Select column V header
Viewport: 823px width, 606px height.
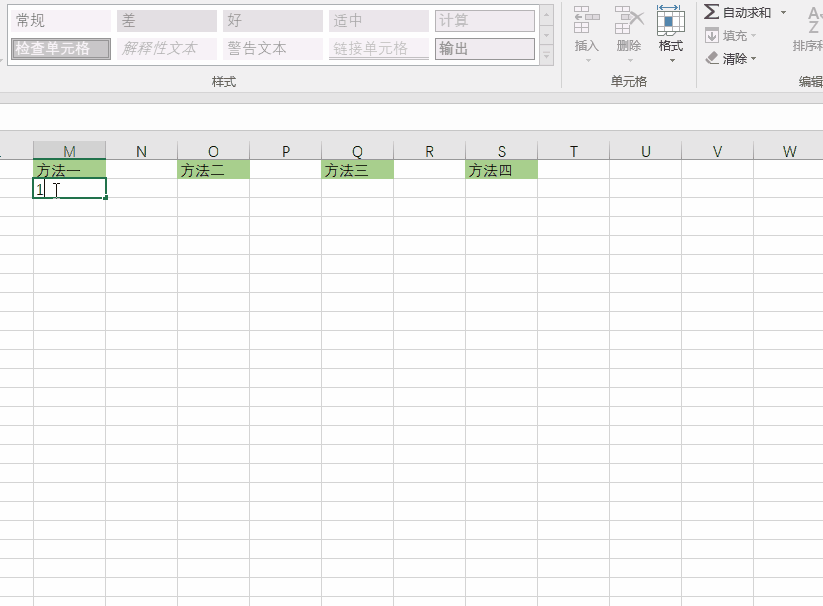point(717,151)
